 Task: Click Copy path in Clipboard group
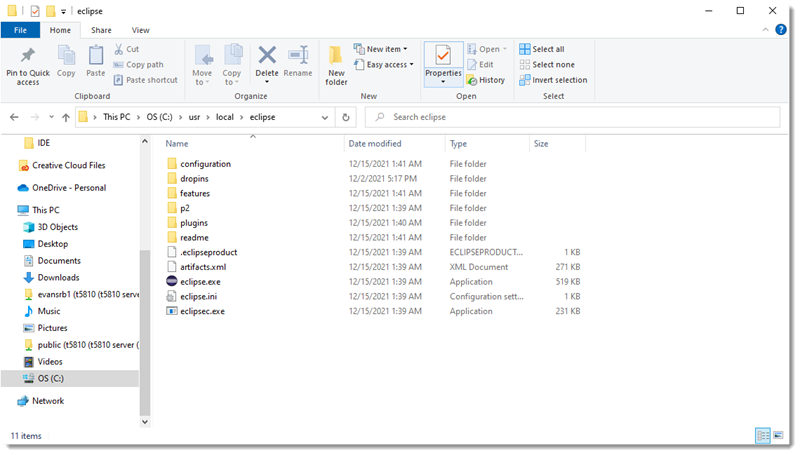(x=138, y=64)
